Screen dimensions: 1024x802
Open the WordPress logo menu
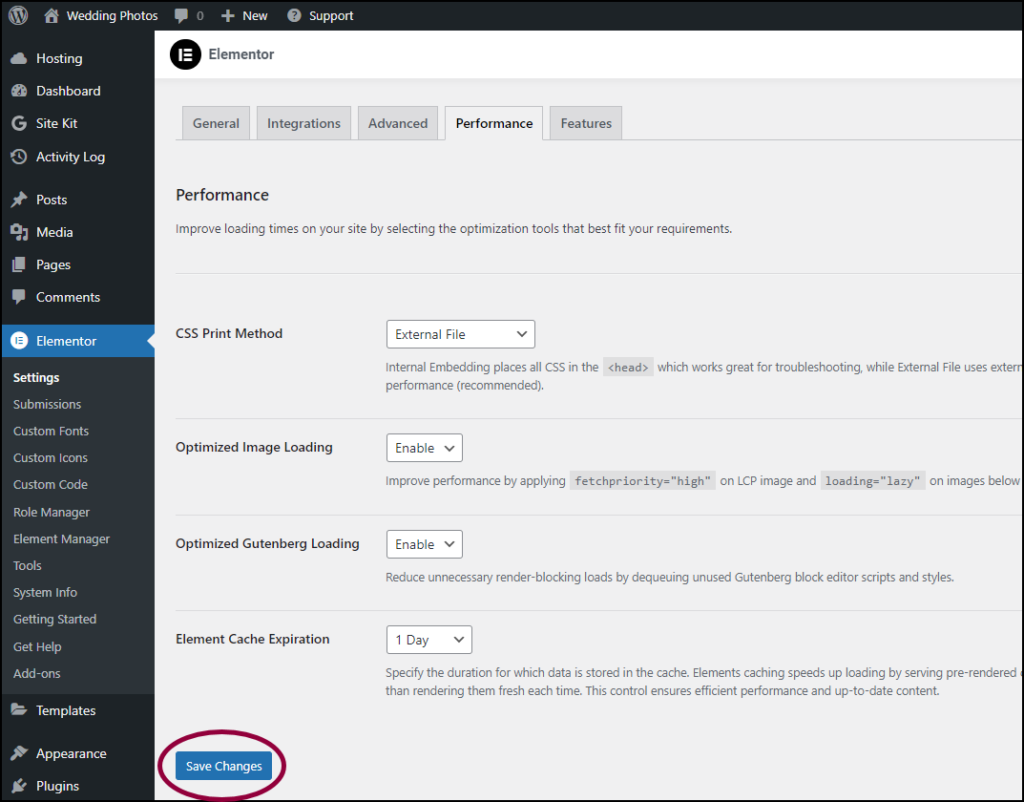coord(17,15)
